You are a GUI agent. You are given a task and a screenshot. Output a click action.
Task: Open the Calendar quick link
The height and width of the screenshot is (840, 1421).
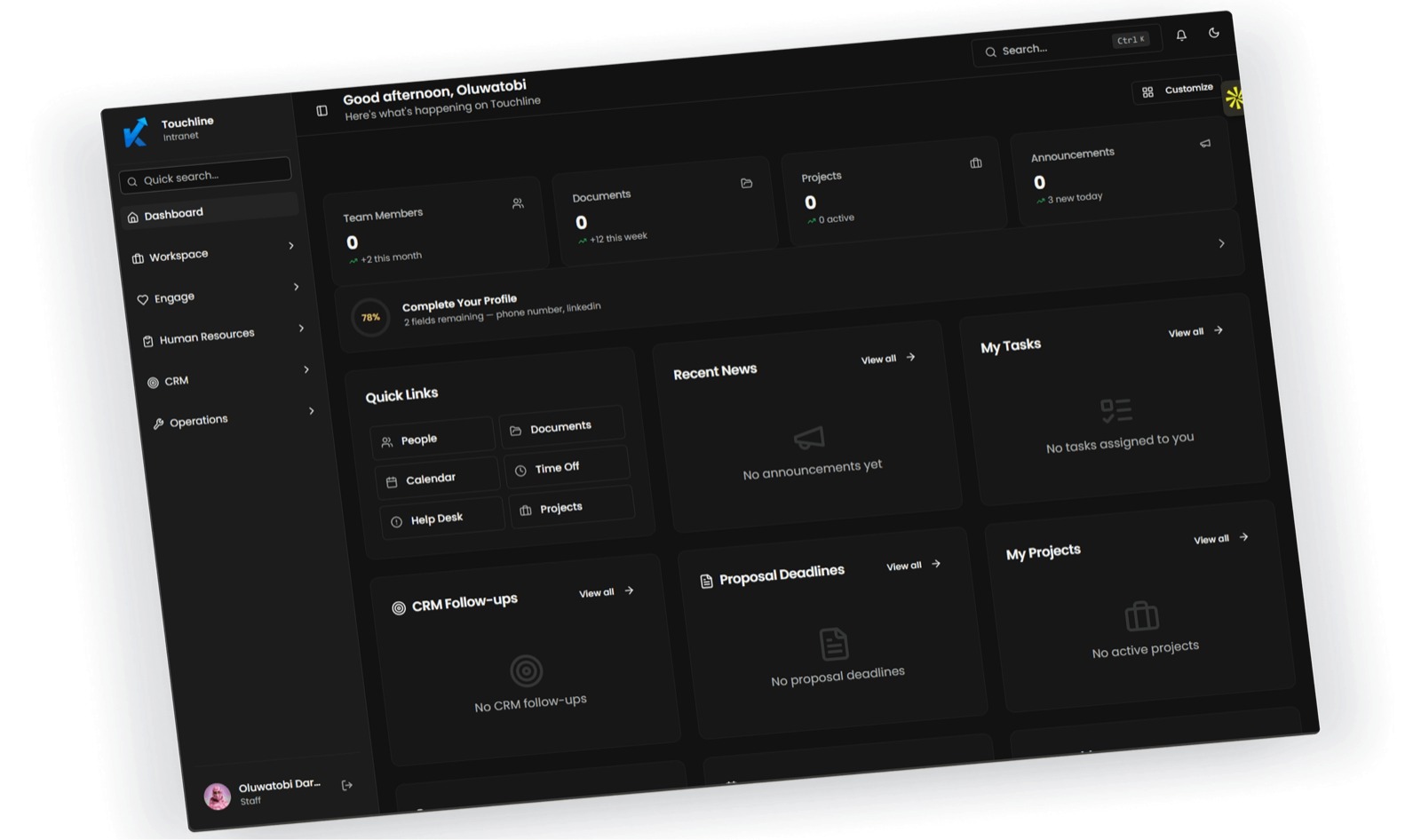438,478
